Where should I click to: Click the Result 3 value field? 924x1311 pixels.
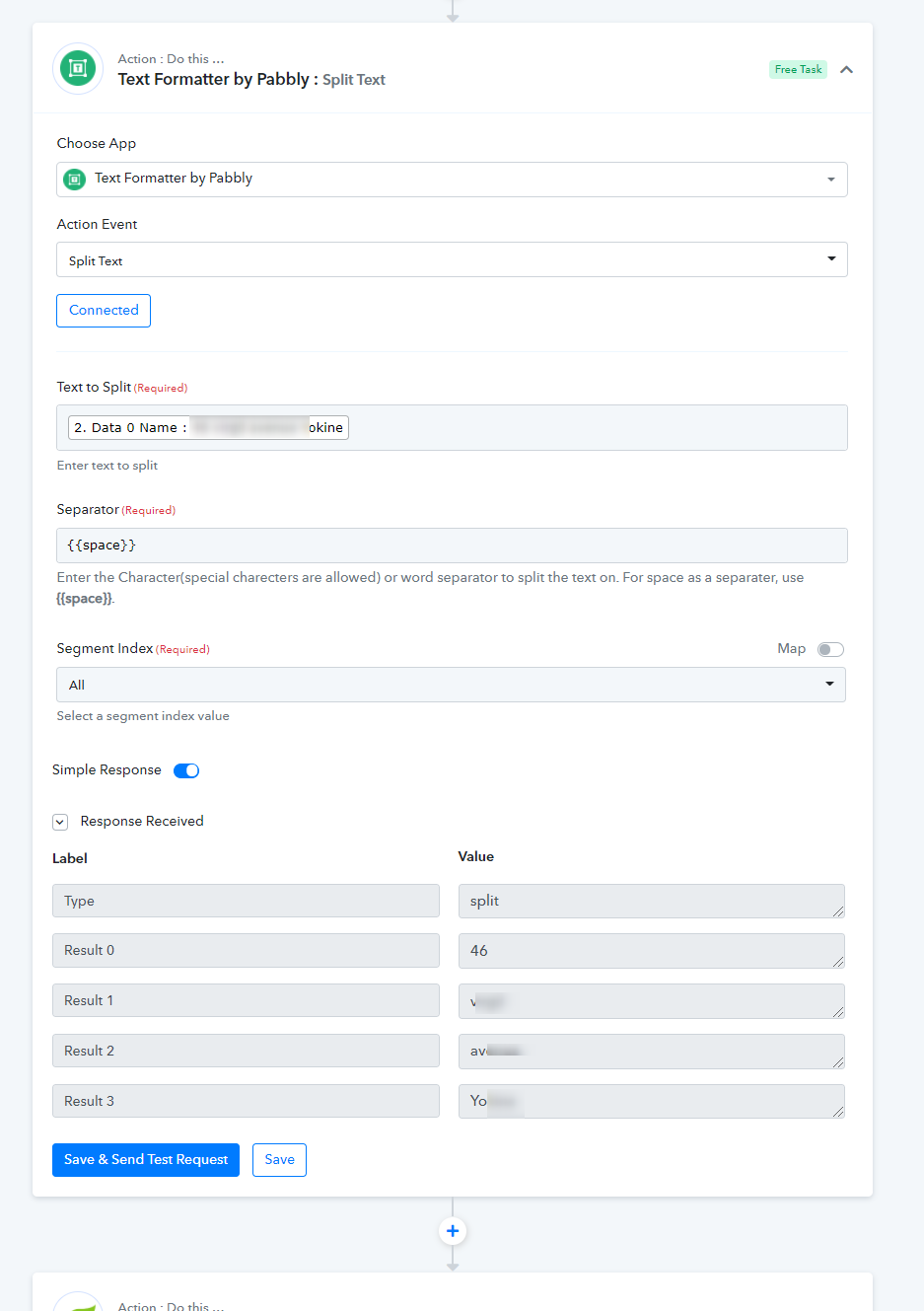[651, 1101]
